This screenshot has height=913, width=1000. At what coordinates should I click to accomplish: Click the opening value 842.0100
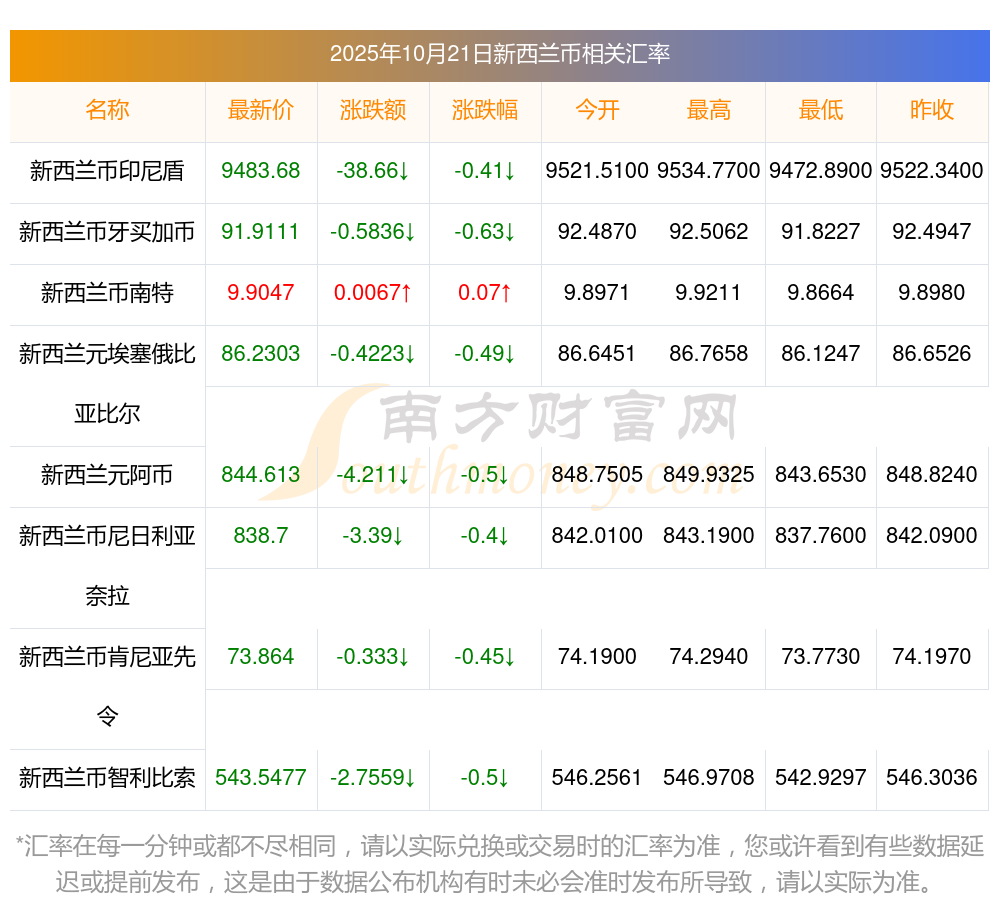[597, 535]
